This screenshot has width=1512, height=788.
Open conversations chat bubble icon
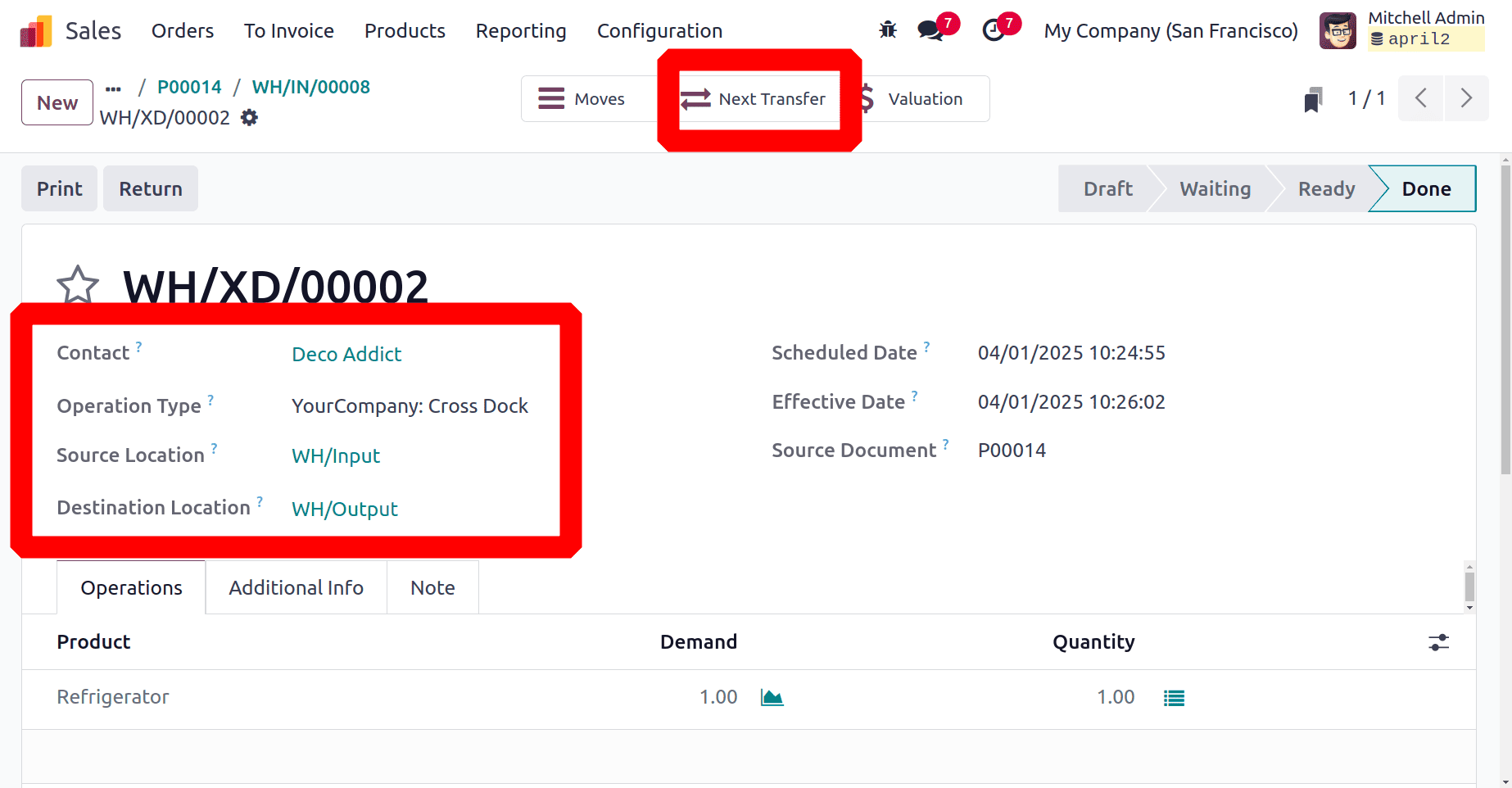[930, 30]
